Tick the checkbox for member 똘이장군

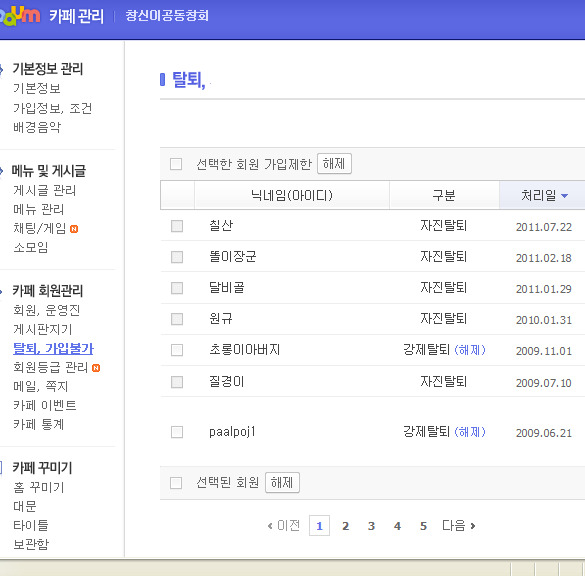click(177, 257)
